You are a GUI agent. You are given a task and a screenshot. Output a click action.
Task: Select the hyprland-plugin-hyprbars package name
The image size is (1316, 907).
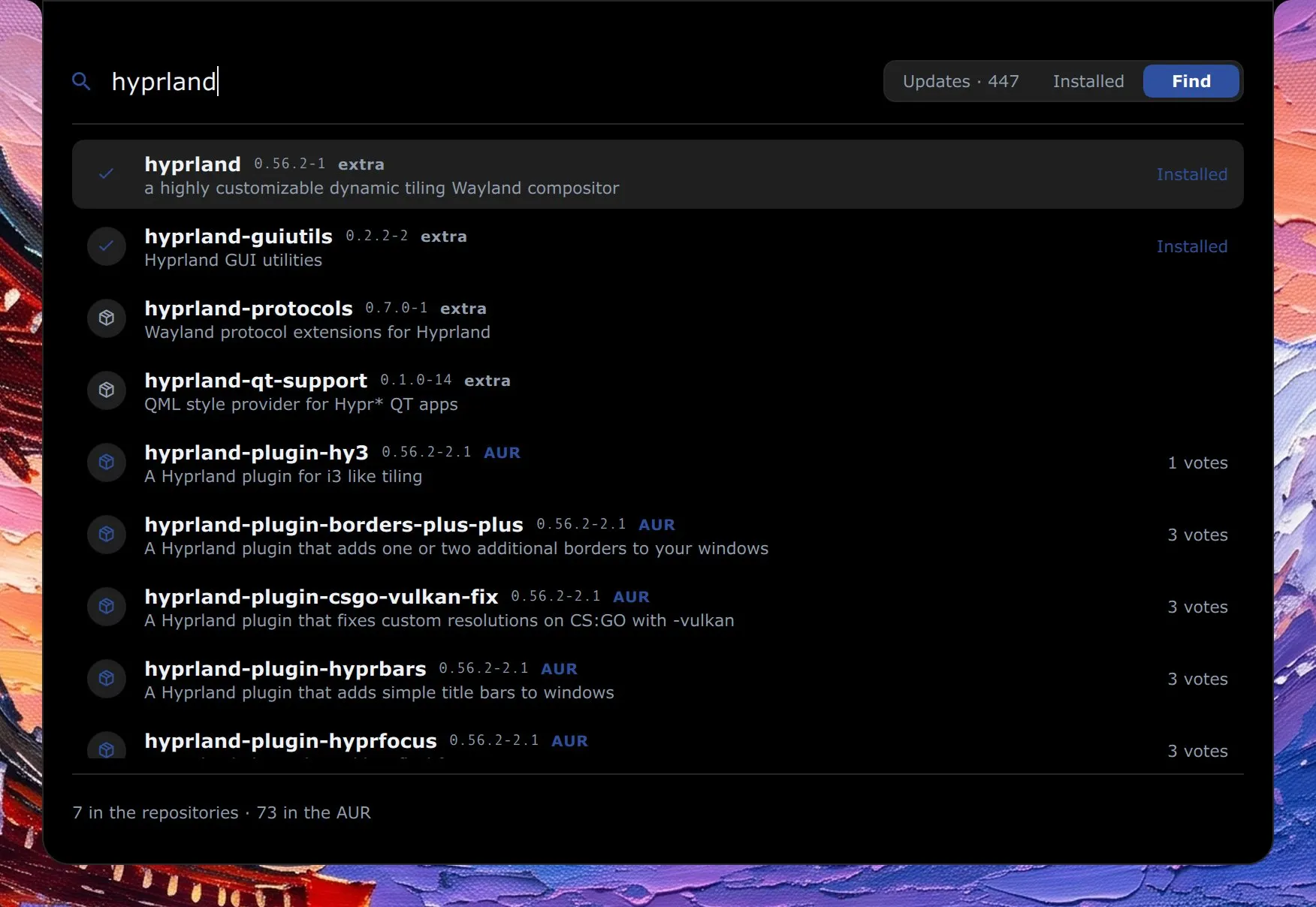pos(285,669)
